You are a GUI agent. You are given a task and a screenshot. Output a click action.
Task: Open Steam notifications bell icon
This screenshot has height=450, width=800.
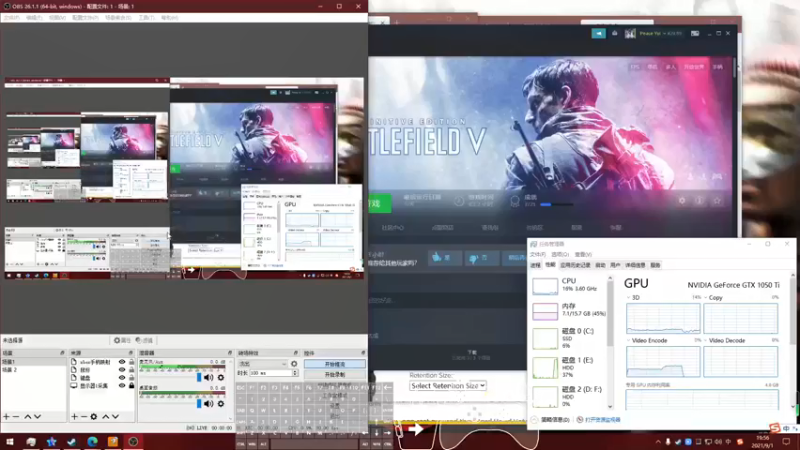(x=614, y=33)
